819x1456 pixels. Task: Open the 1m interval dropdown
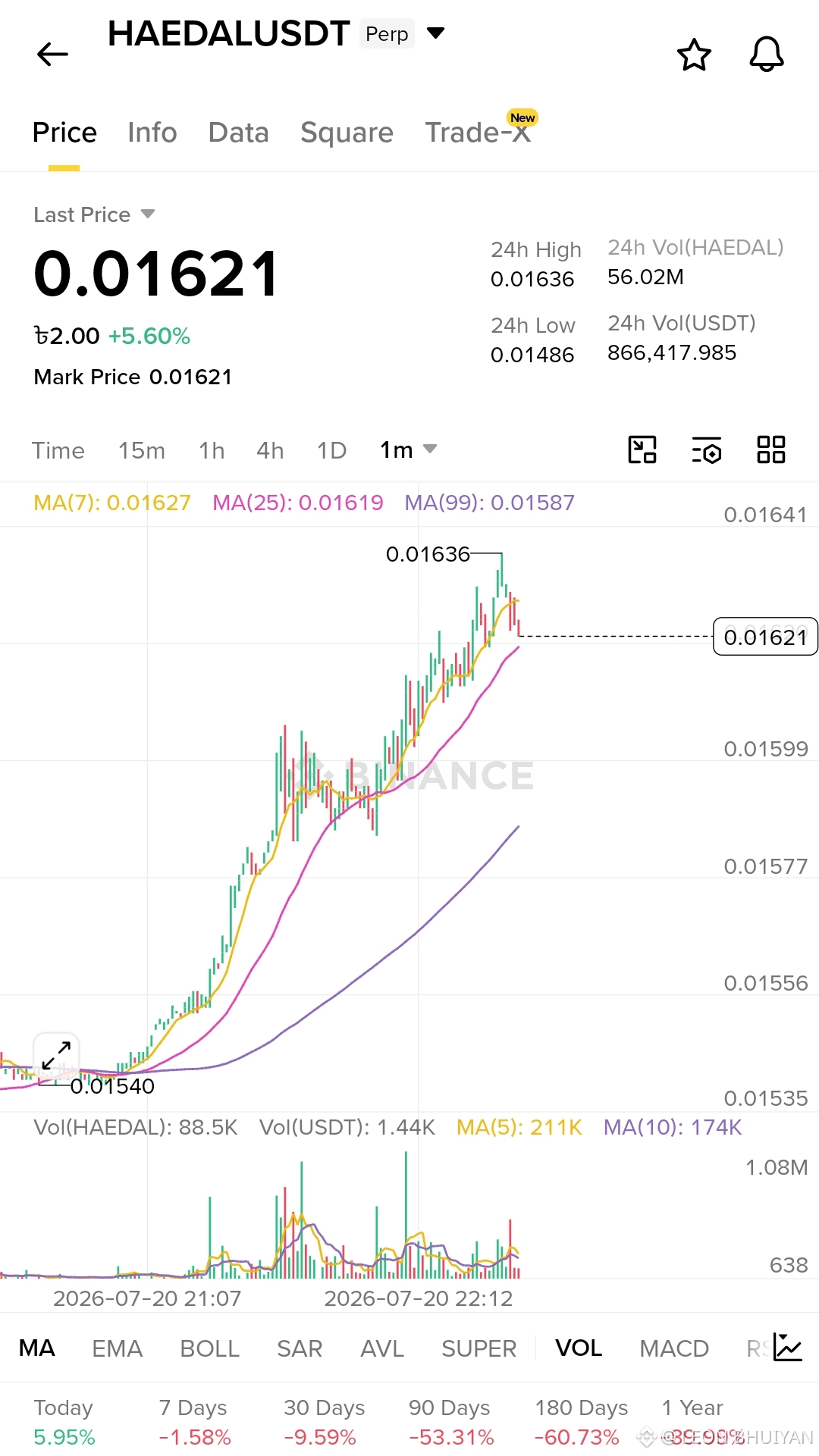click(408, 449)
